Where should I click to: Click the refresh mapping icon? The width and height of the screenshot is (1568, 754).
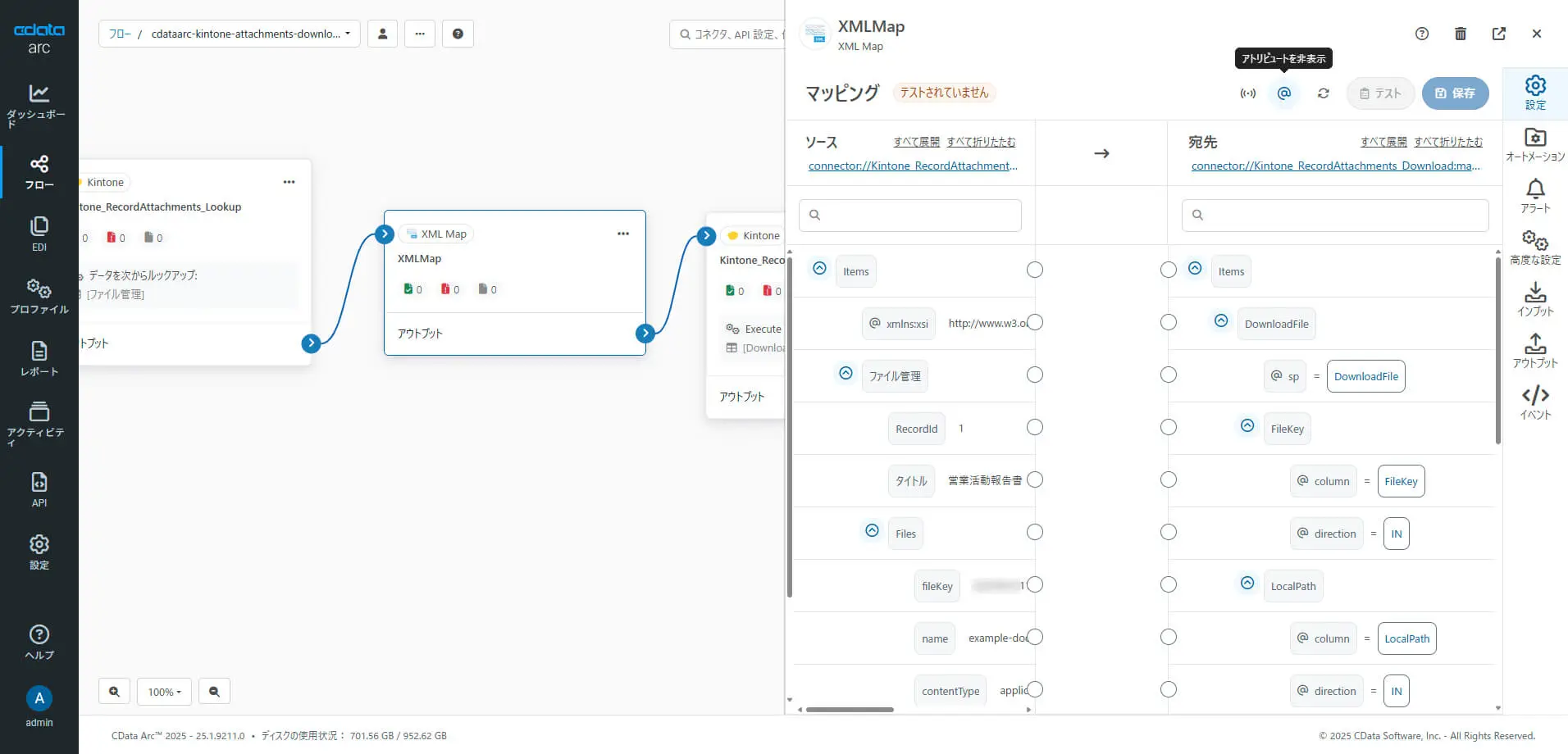[1323, 93]
